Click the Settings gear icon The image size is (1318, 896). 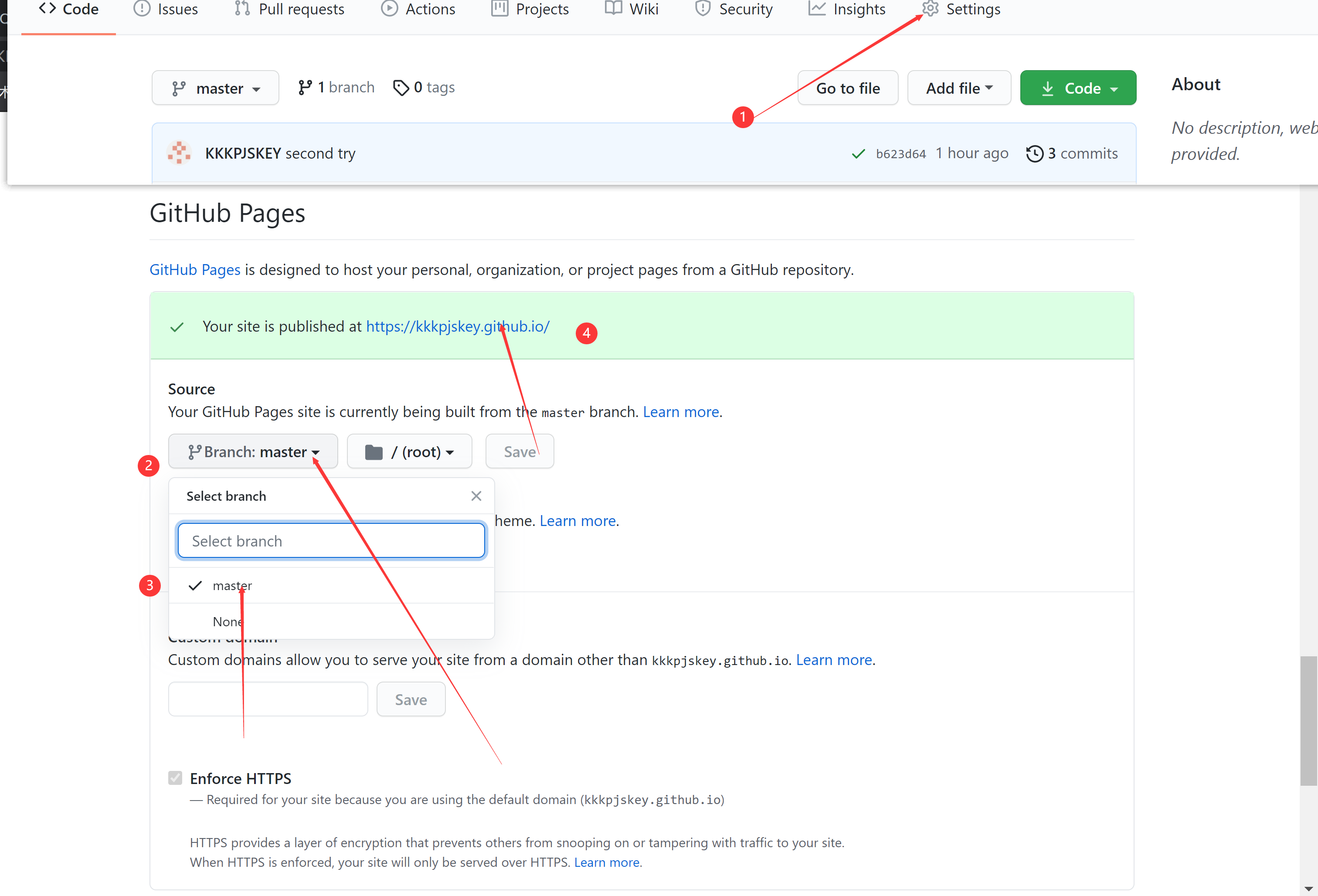point(930,9)
